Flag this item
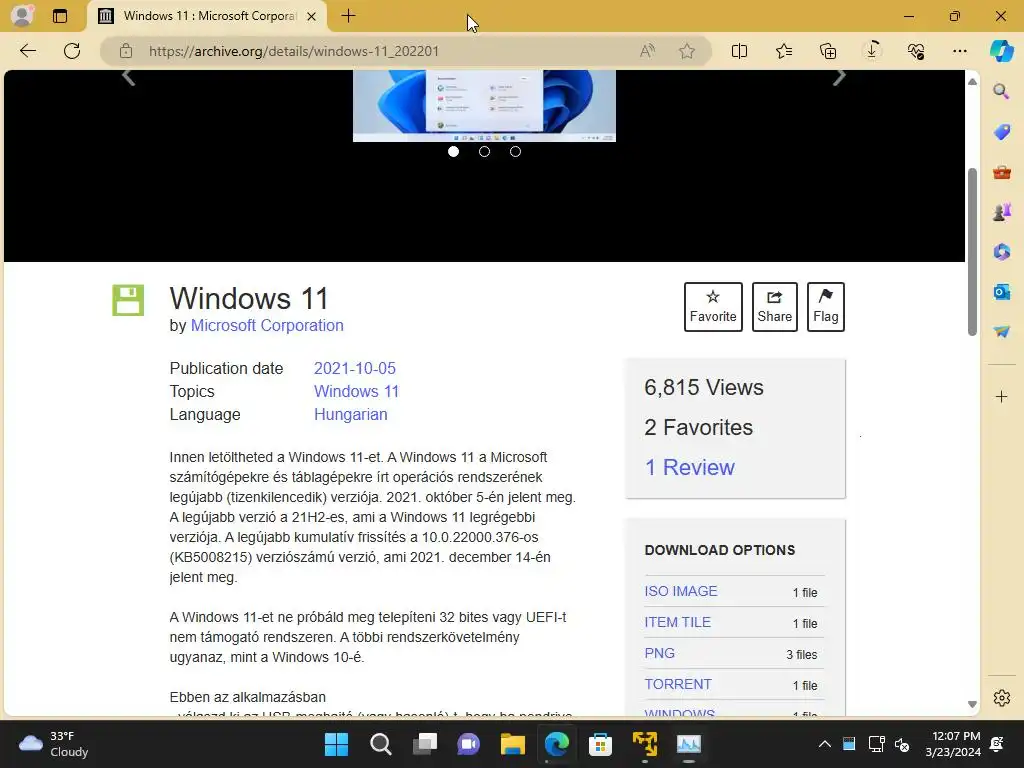This screenshot has width=1024, height=768. tap(825, 307)
